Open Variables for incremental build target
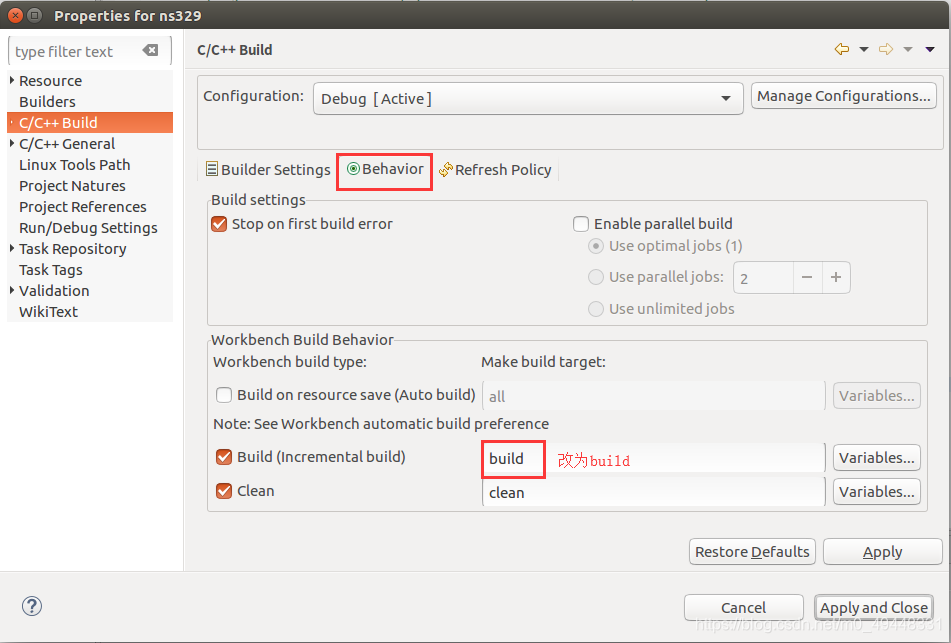 click(x=876, y=457)
